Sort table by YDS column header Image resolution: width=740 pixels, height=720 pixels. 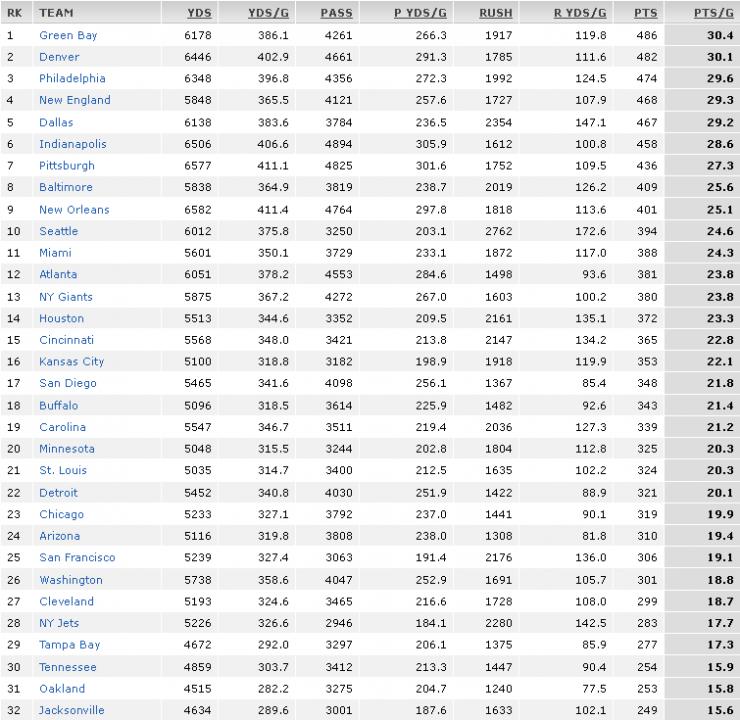[x=199, y=13]
